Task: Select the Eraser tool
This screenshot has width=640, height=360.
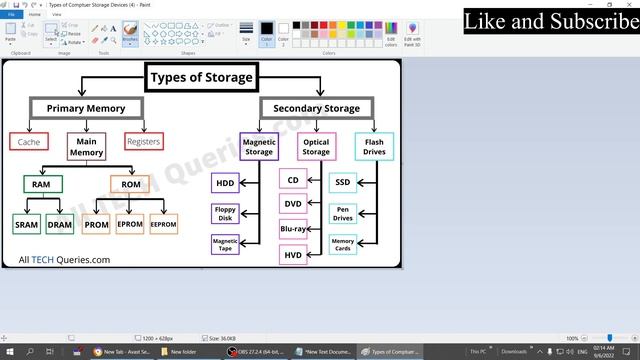Action: [95, 40]
